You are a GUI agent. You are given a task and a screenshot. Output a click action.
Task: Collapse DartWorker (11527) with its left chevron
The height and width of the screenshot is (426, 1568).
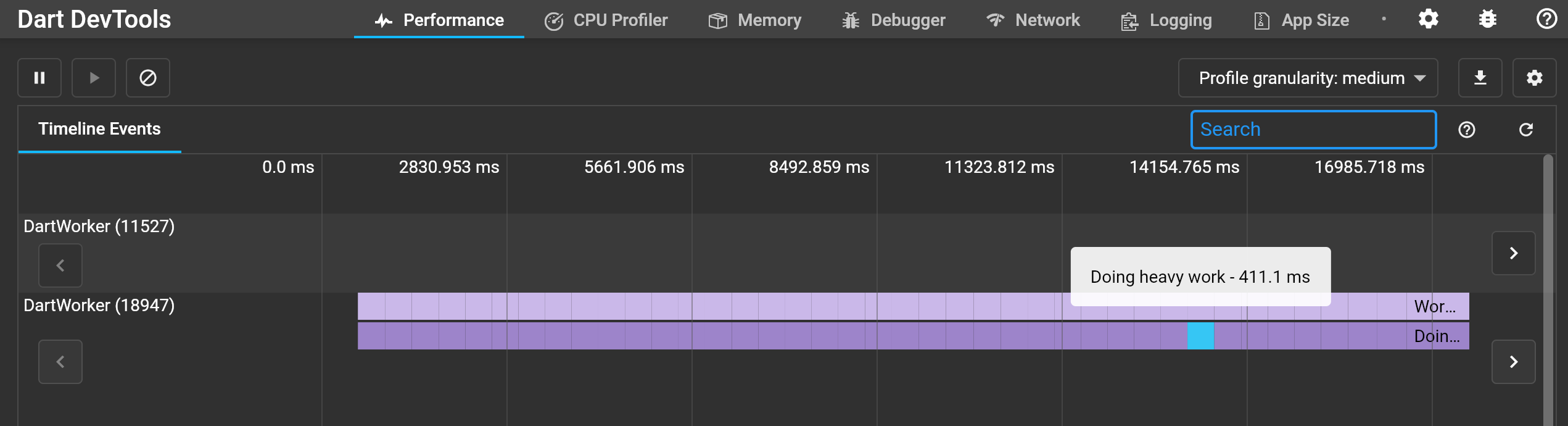pyautogui.click(x=60, y=265)
